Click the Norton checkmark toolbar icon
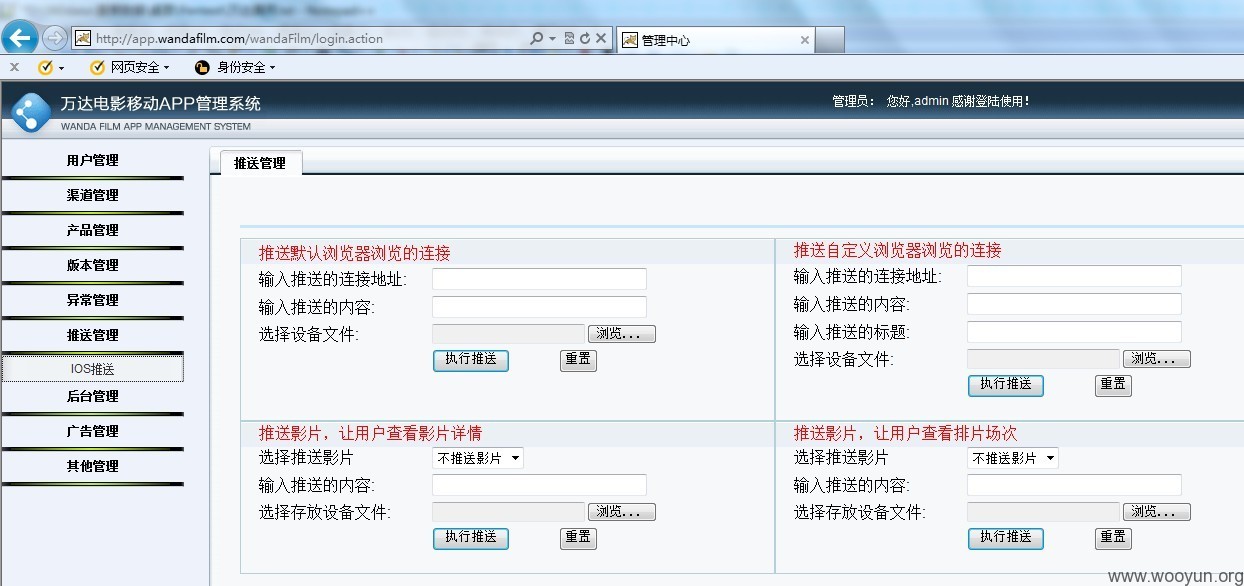The height and width of the screenshot is (586, 1244). click(45, 67)
